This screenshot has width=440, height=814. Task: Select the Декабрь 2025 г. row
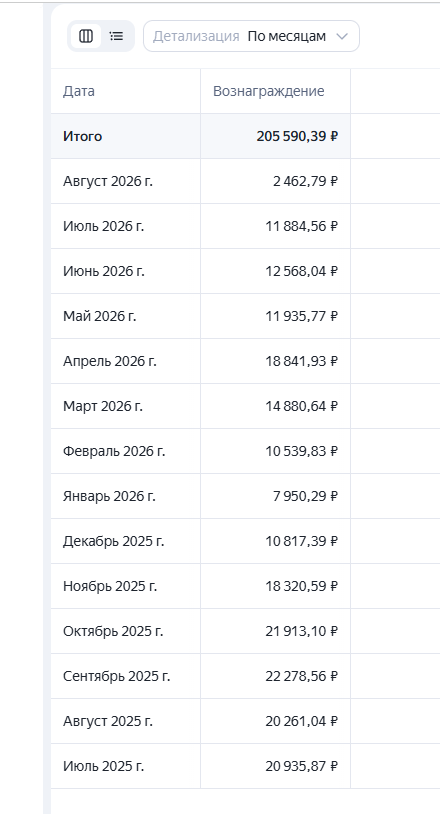pos(245,541)
